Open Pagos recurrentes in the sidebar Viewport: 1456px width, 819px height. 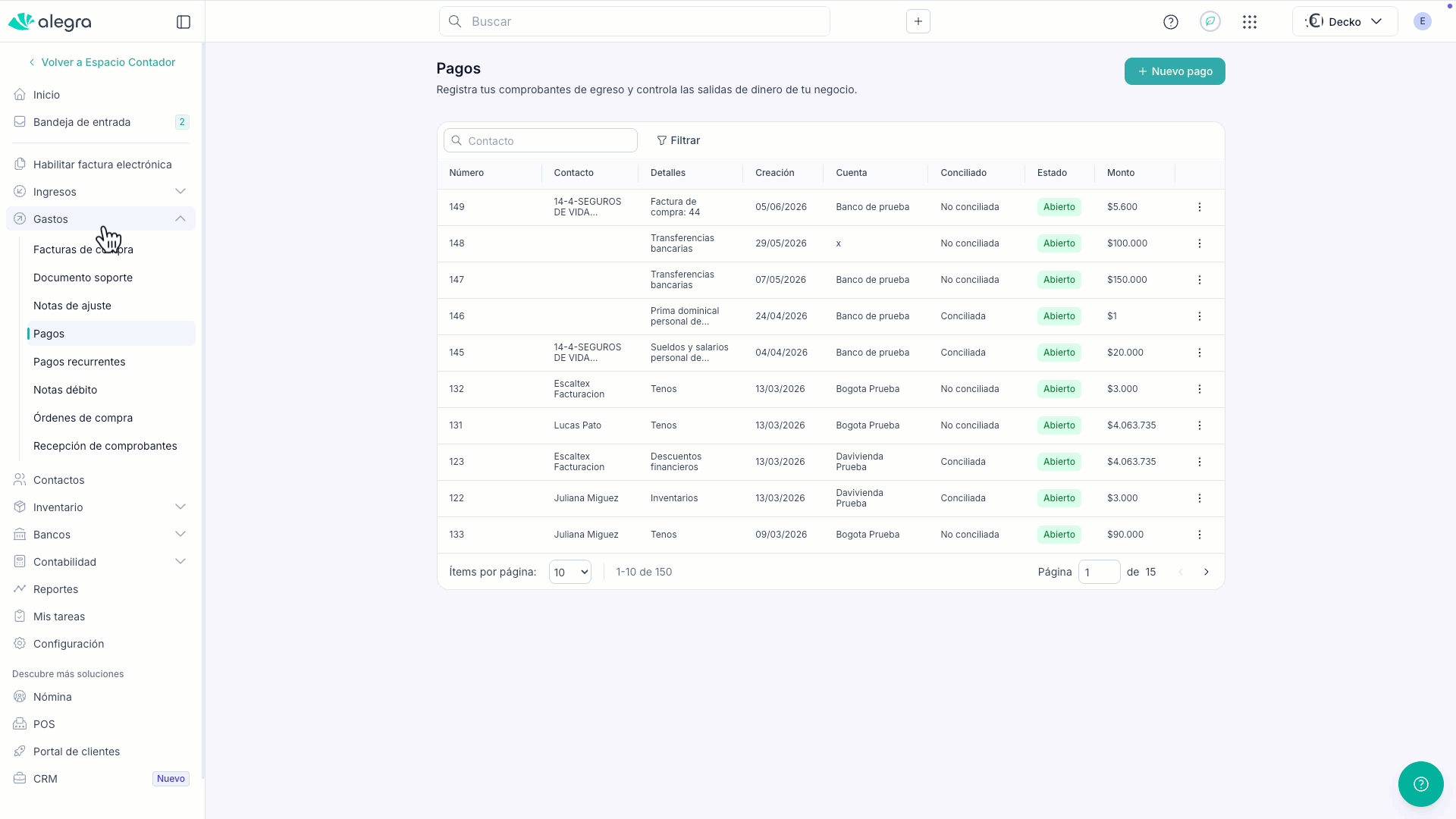[x=80, y=362]
